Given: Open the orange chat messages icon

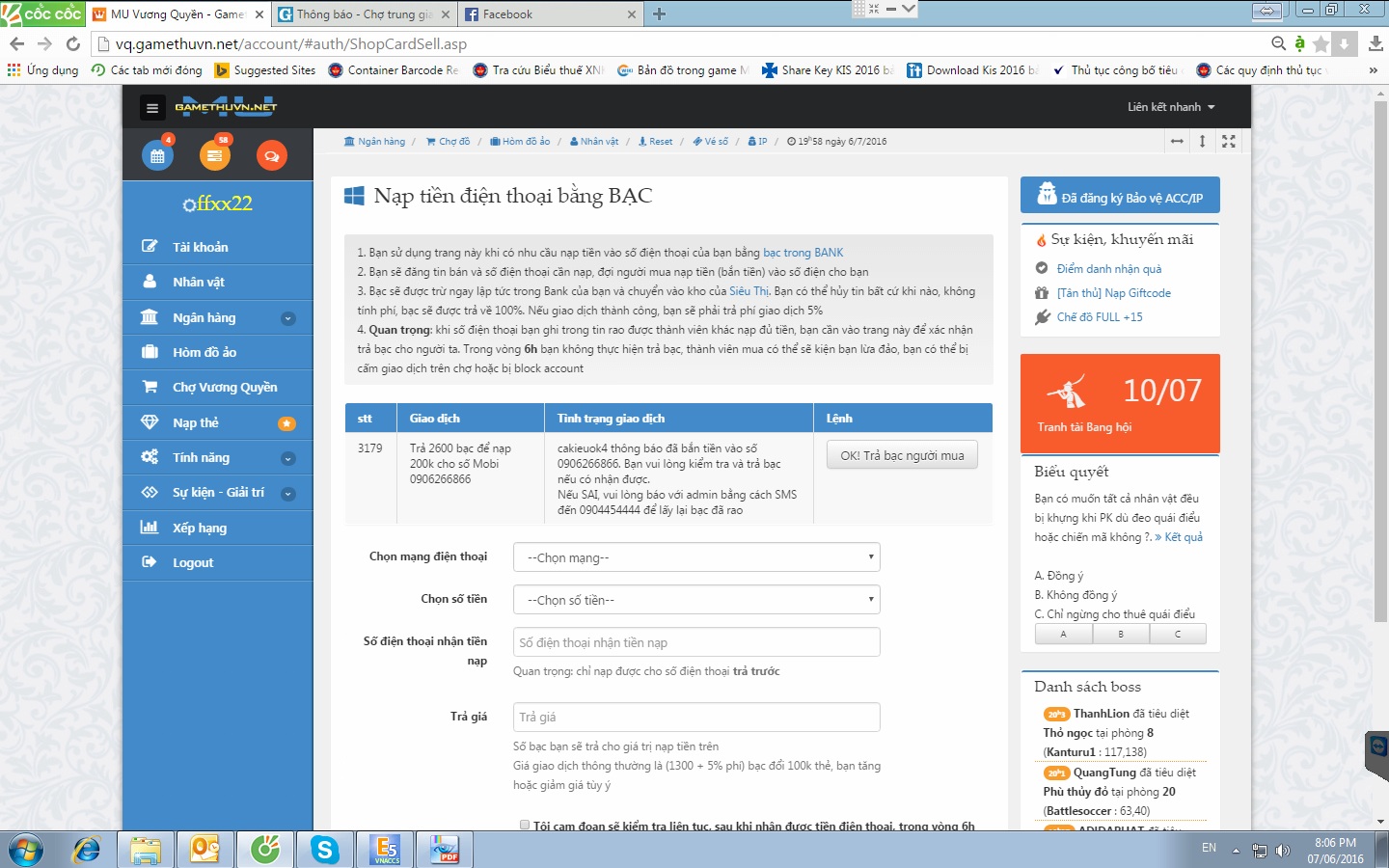Looking at the screenshot, I should click(271, 155).
